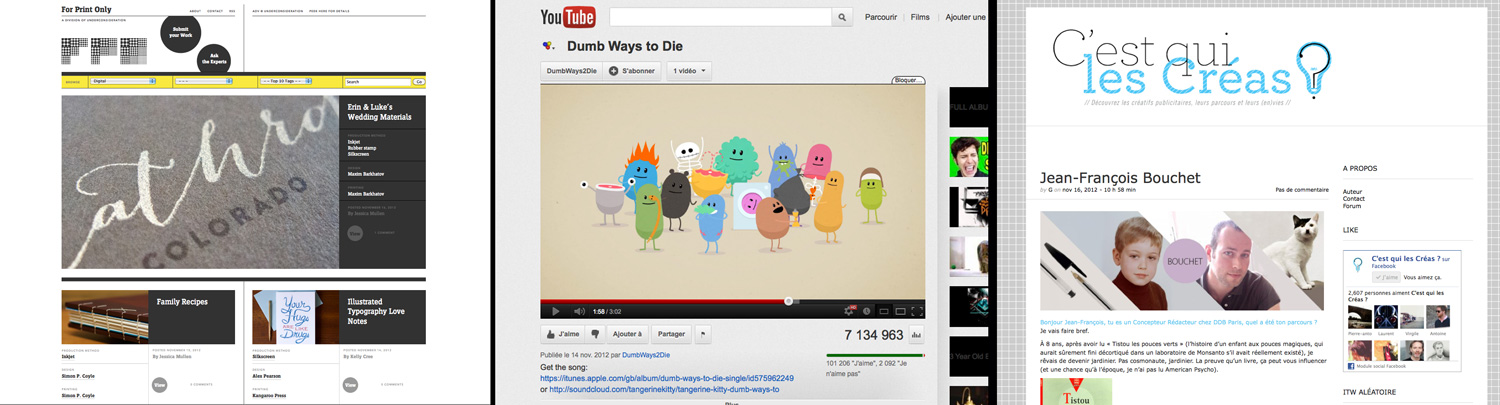Enter fullscreen with the player icon
This screenshot has width=1500, height=405.
(x=916, y=311)
